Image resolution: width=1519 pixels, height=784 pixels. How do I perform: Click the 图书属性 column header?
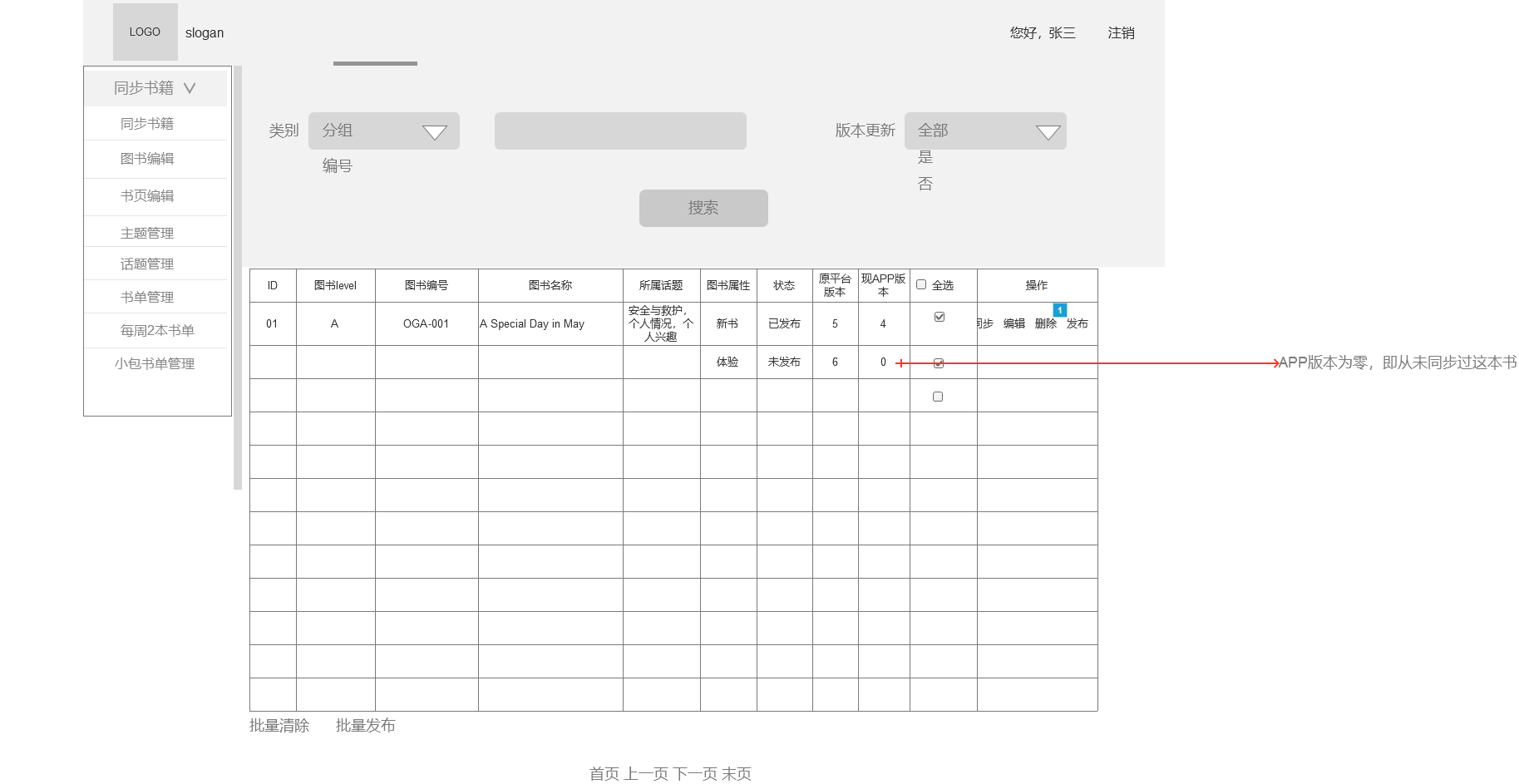click(x=728, y=285)
